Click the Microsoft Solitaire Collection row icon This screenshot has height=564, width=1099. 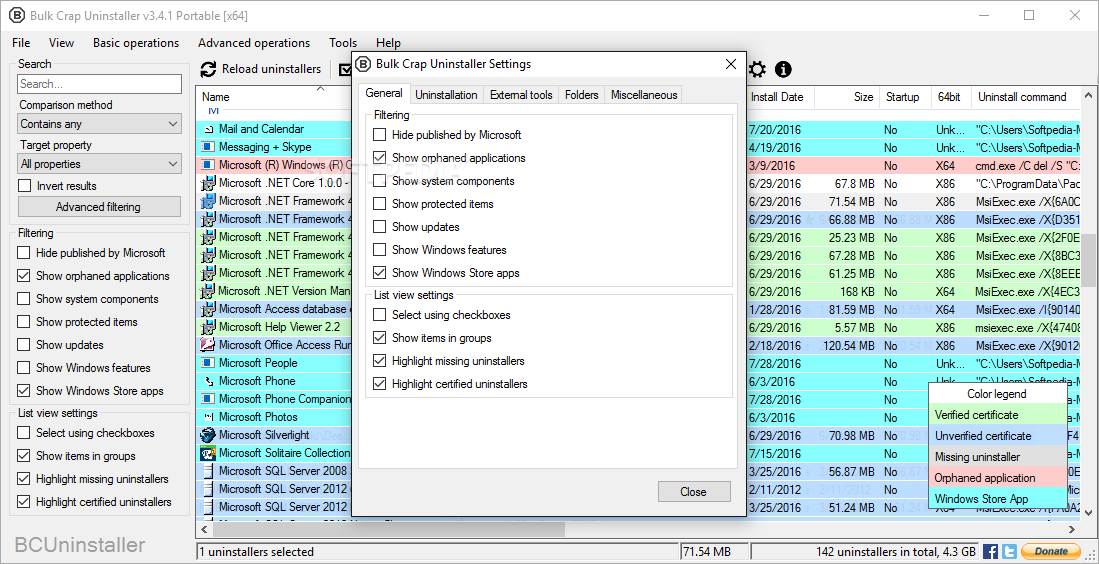tap(207, 453)
